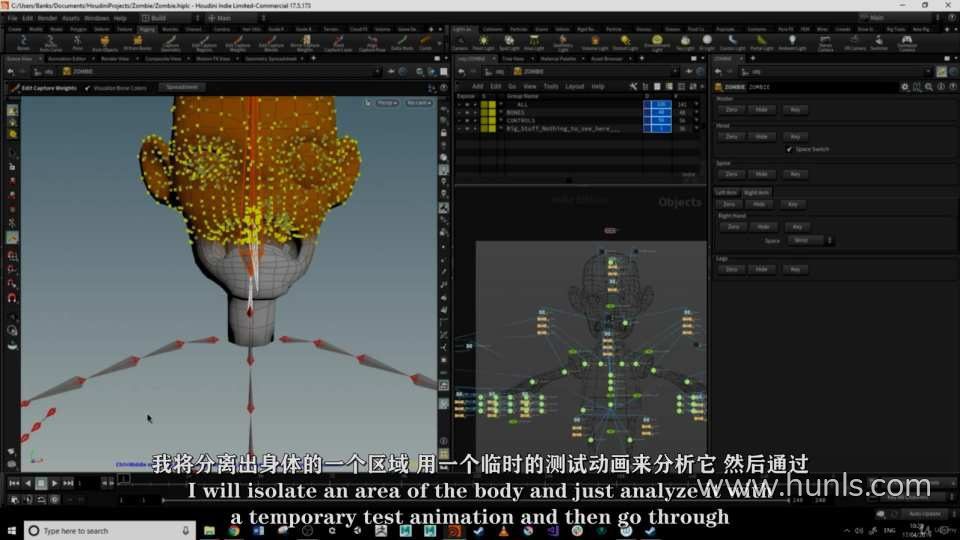This screenshot has height=540, width=960.
Task: Choose the Sky Light shelf tool
Action: click(685, 42)
